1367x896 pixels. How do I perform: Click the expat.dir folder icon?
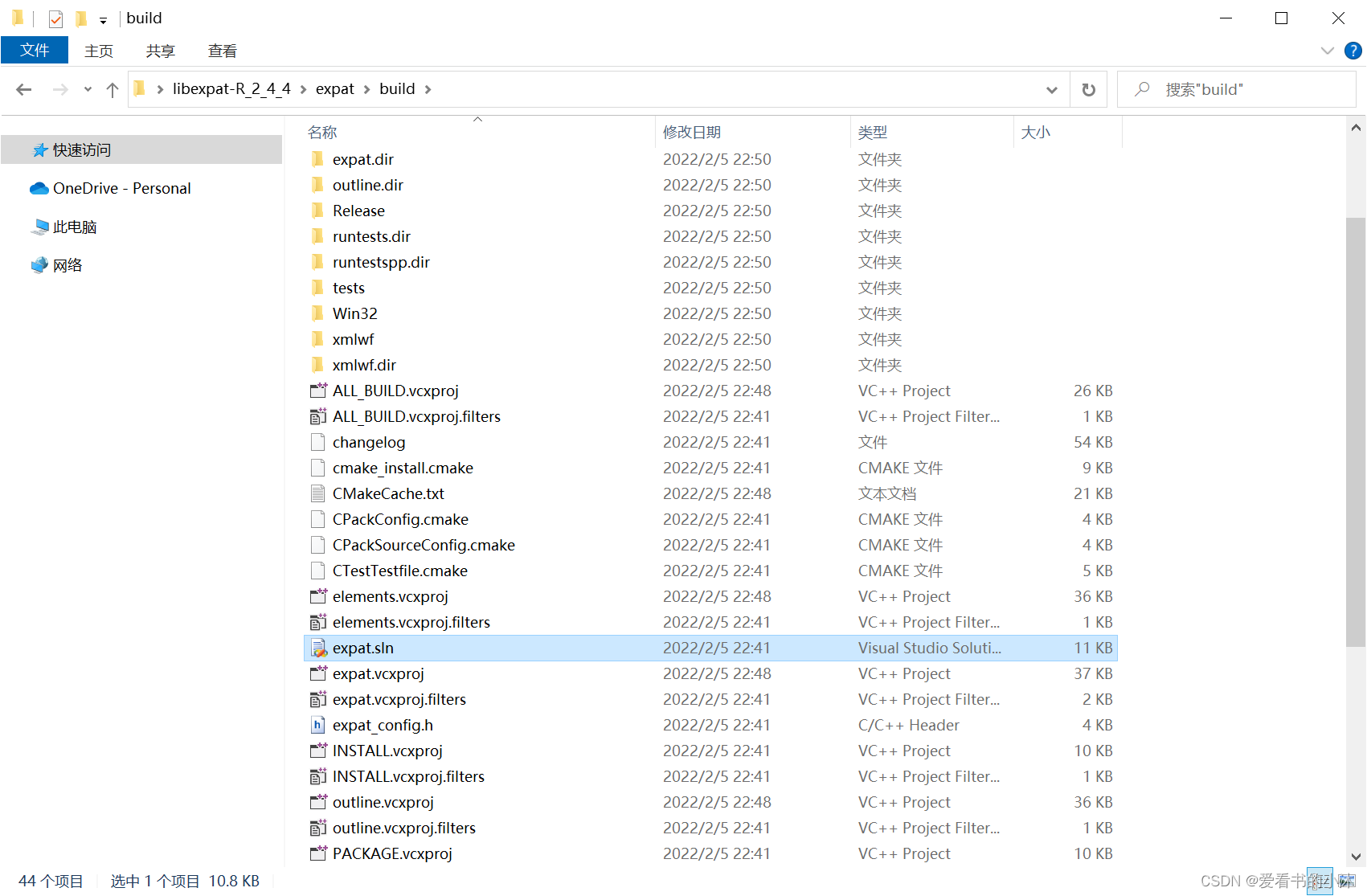tap(318, 159)
